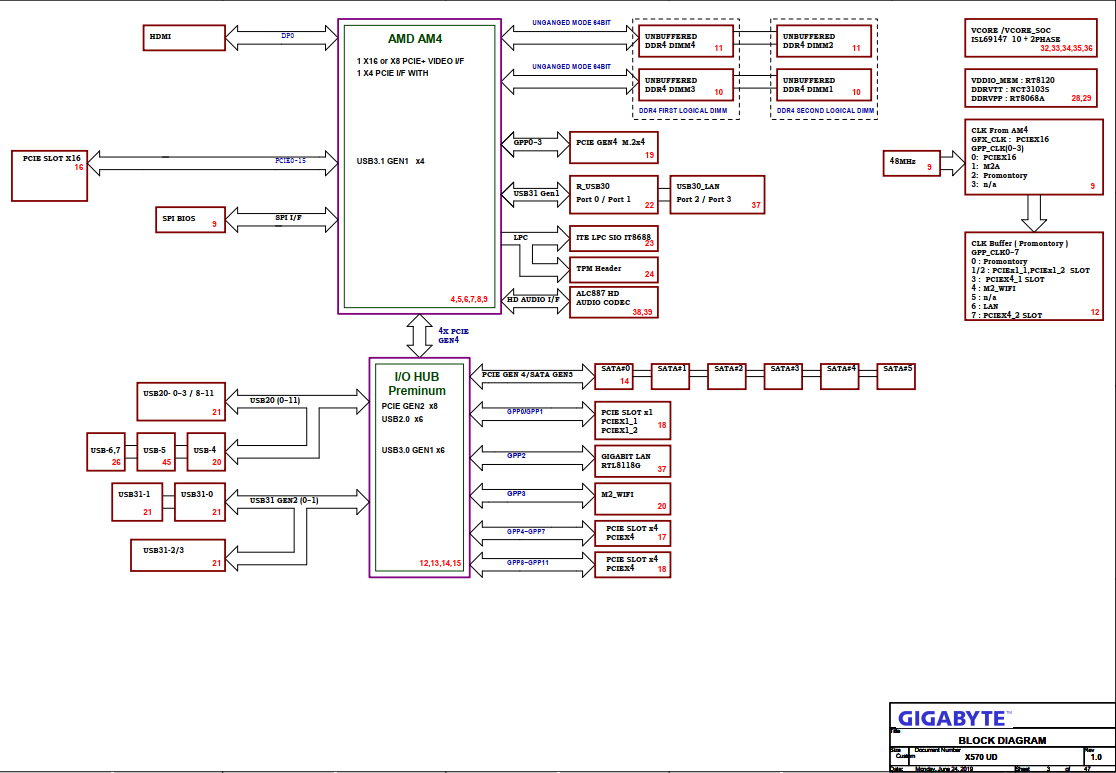The image size is (1116, 773).
Task: Click the SPI BIOS block
Action: coord(190,219)
